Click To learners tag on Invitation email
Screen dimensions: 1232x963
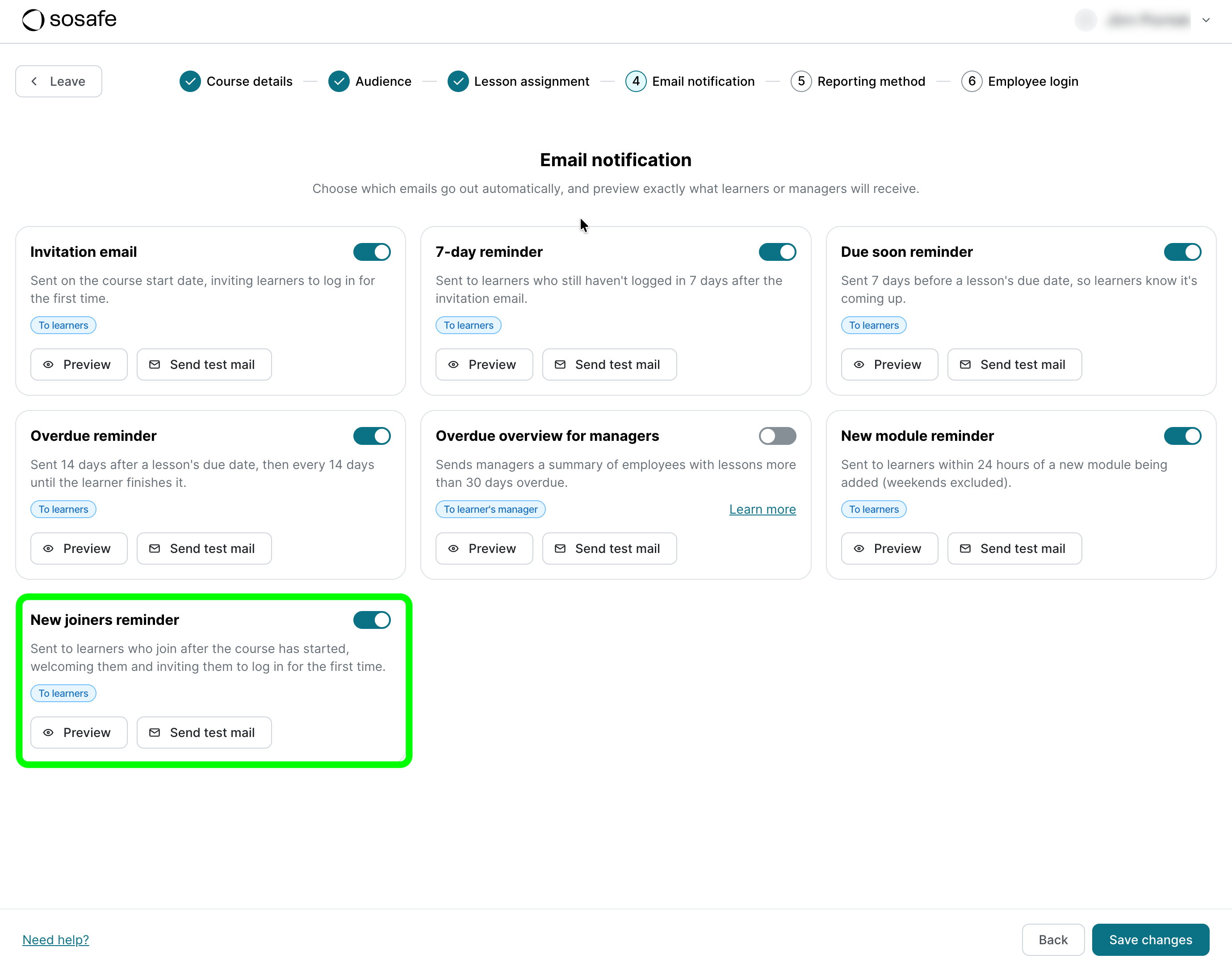[x=63, y=325]
